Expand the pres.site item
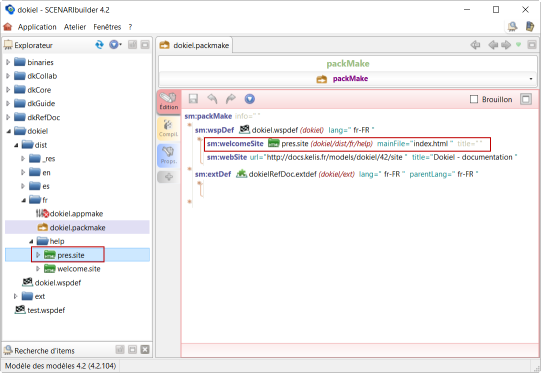 click(38, 255)
